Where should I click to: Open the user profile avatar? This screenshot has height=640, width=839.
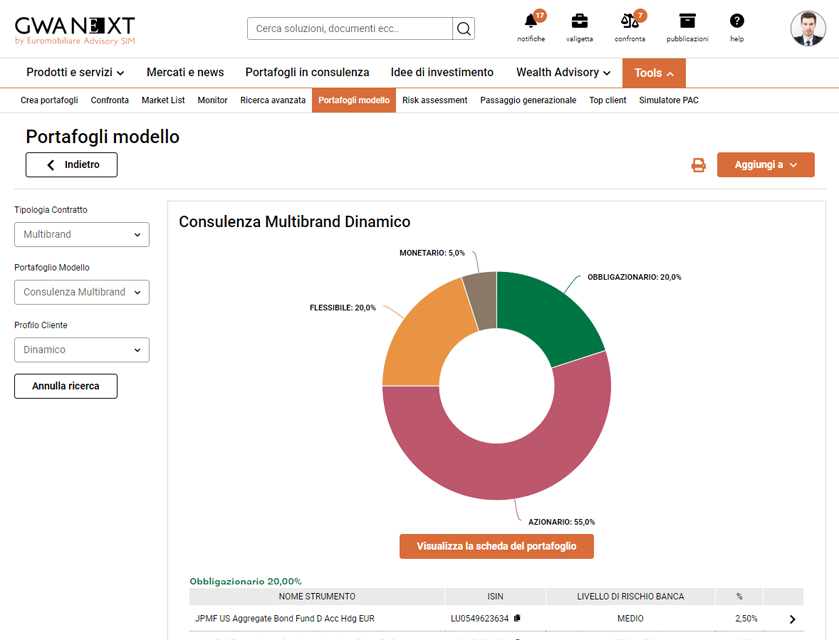click(x=808, y=28)
